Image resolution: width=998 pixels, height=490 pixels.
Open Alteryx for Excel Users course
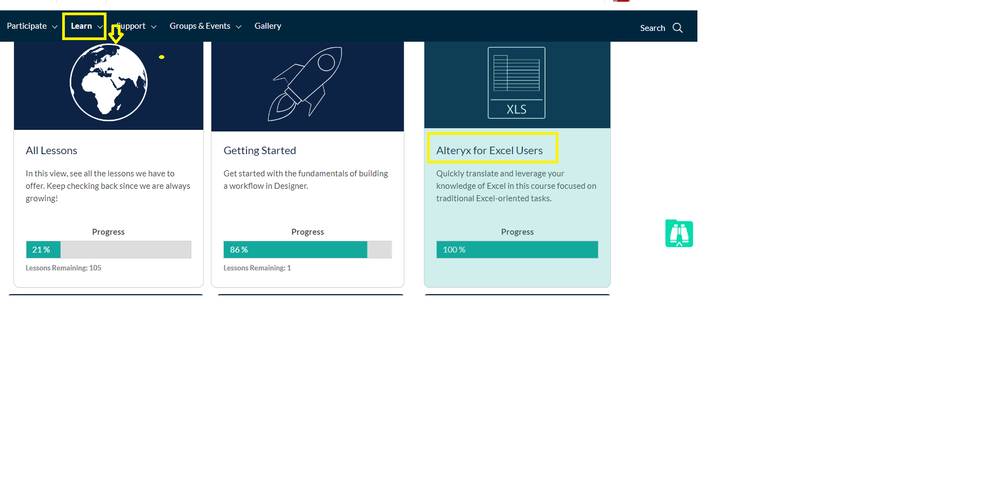click(x=489, y=151)
